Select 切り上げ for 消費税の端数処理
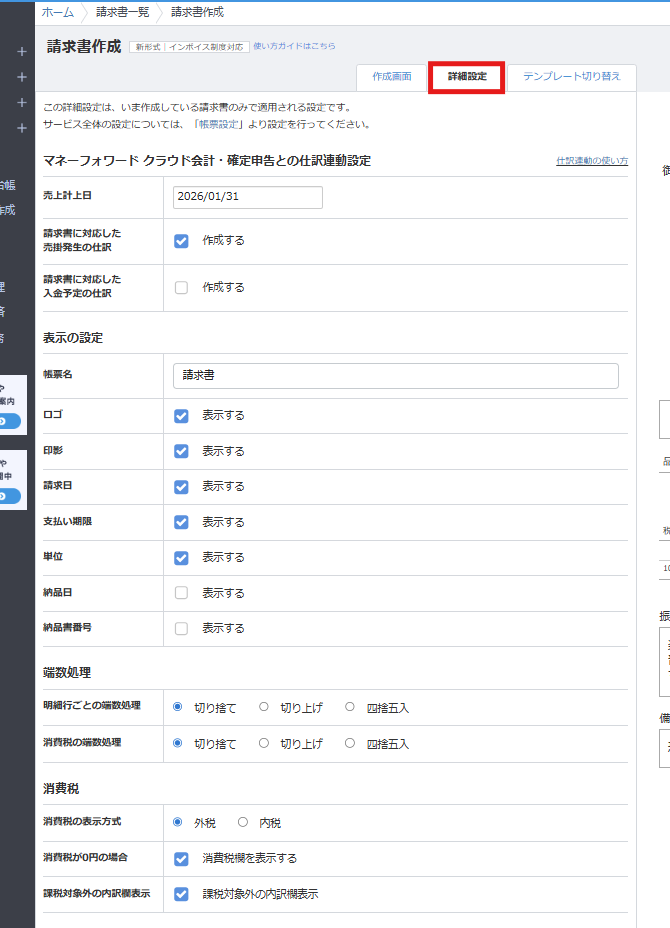This screenshot has height=928, width=670. point(264,743)
